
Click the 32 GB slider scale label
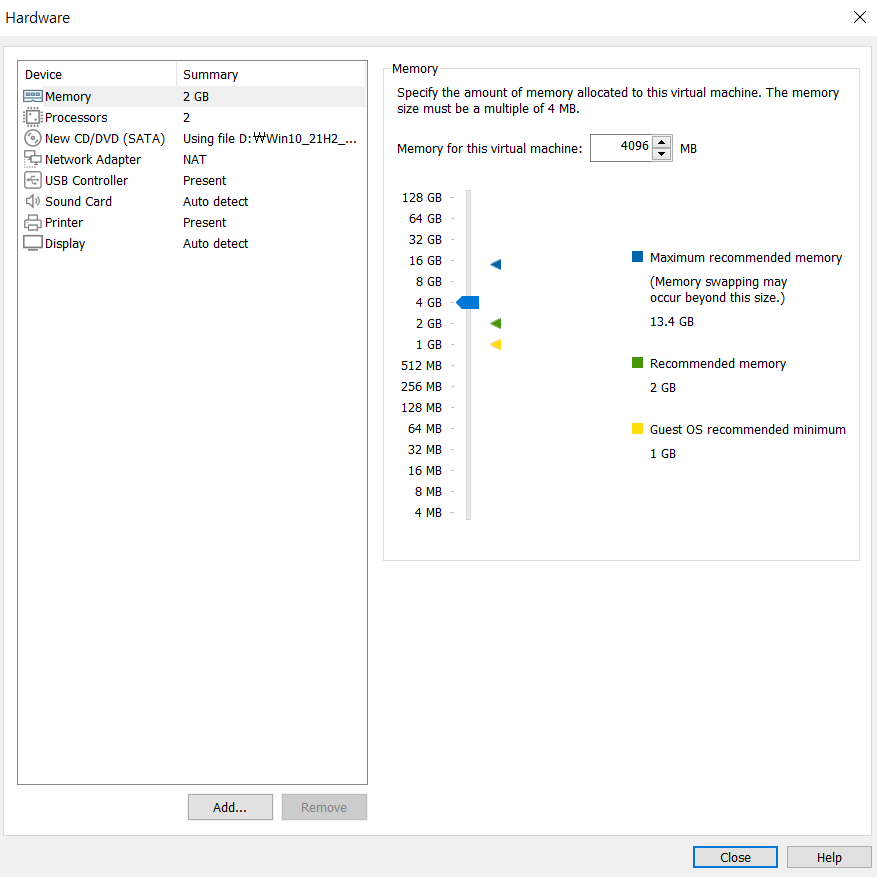point(425,239)
